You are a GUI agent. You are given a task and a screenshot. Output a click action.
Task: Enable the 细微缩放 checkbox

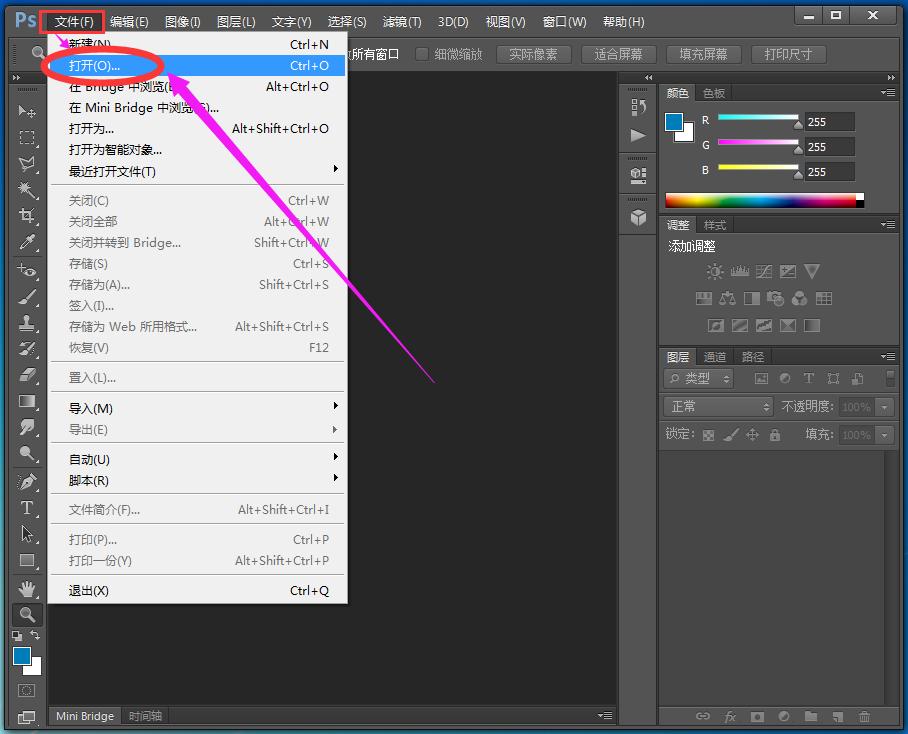click(x=422, y=54)
